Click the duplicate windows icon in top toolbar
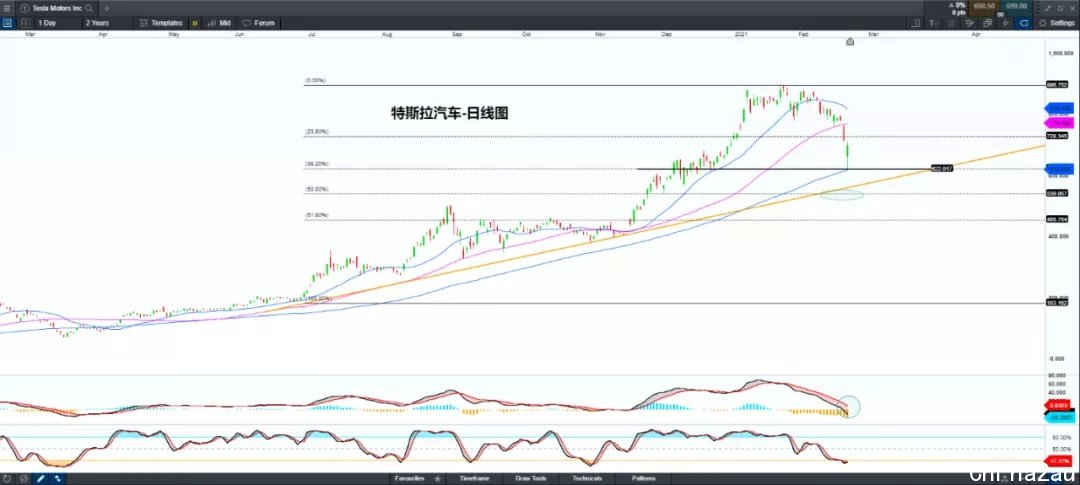The height and width of the screenshot is (485, 1080). click(988, 23)
